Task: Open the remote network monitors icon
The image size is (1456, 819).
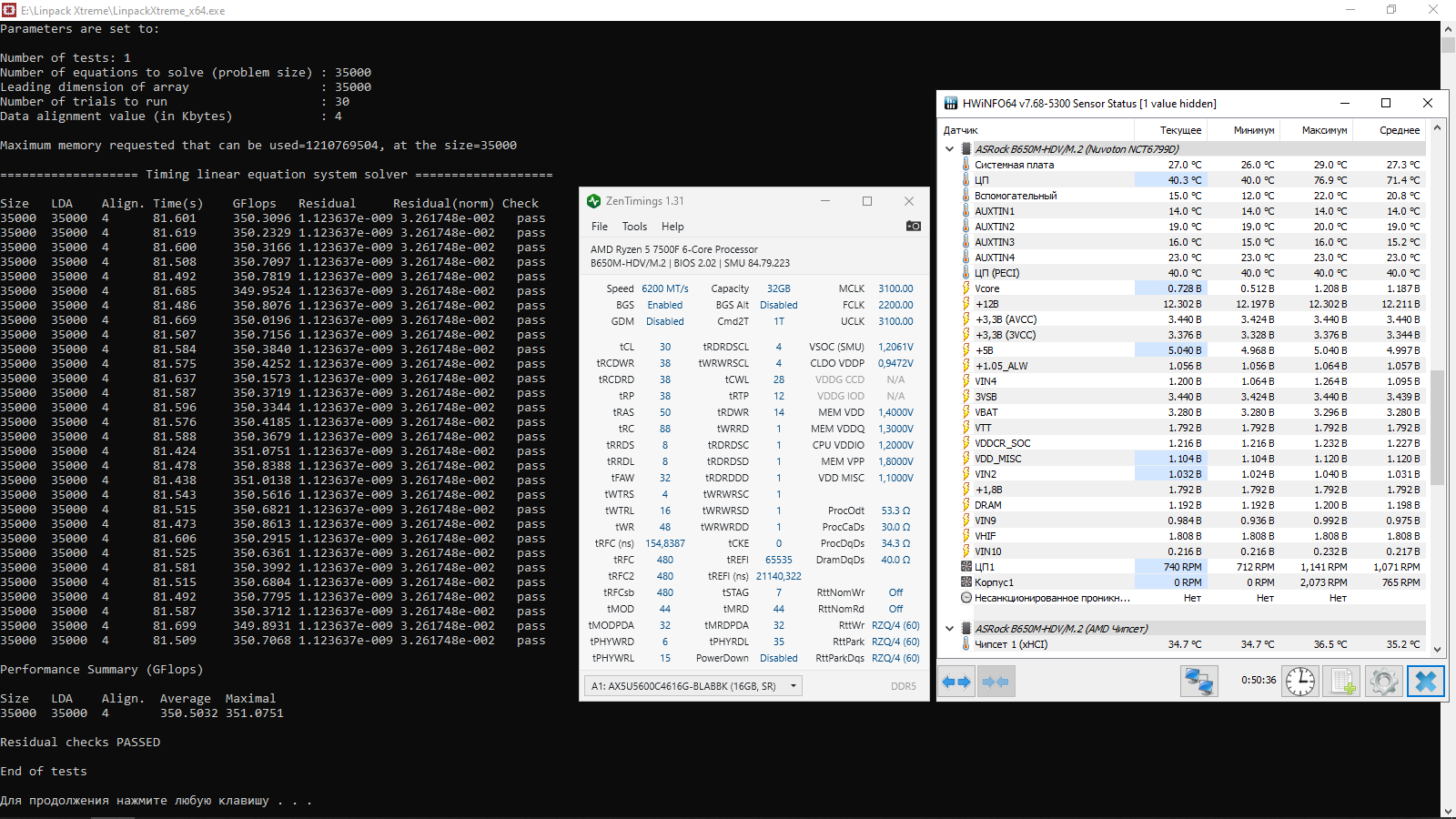Action: pos(1199,681)
